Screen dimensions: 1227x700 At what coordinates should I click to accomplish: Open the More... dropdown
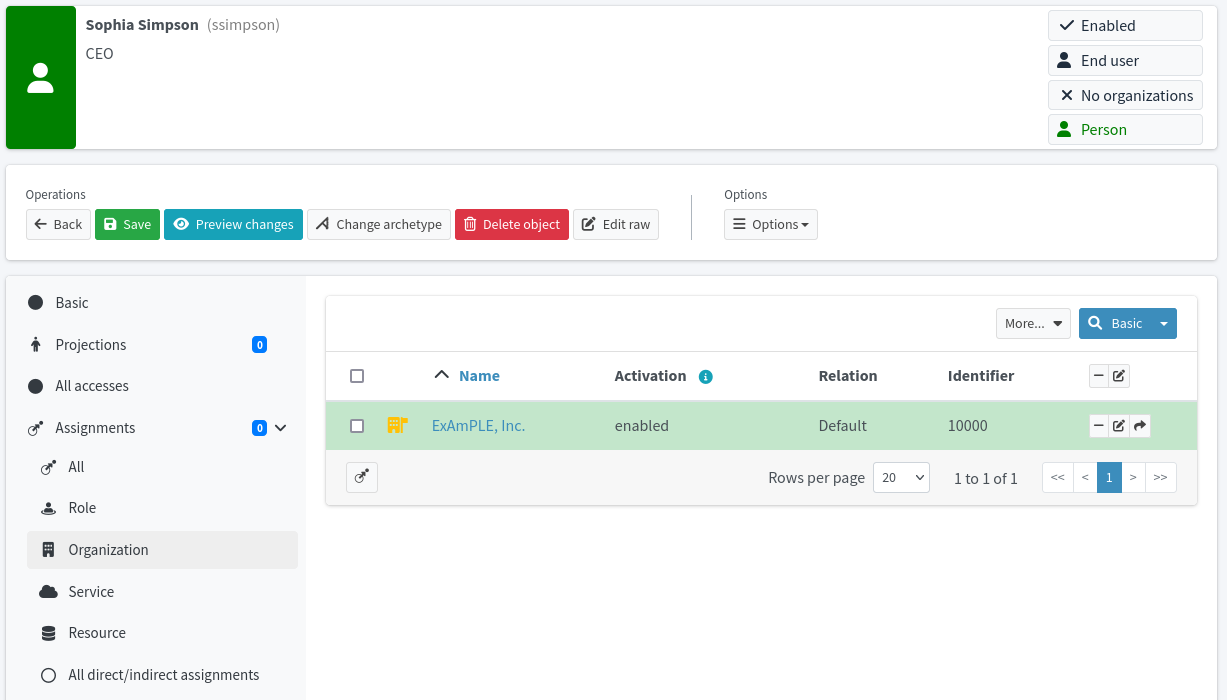(1033, 323)
